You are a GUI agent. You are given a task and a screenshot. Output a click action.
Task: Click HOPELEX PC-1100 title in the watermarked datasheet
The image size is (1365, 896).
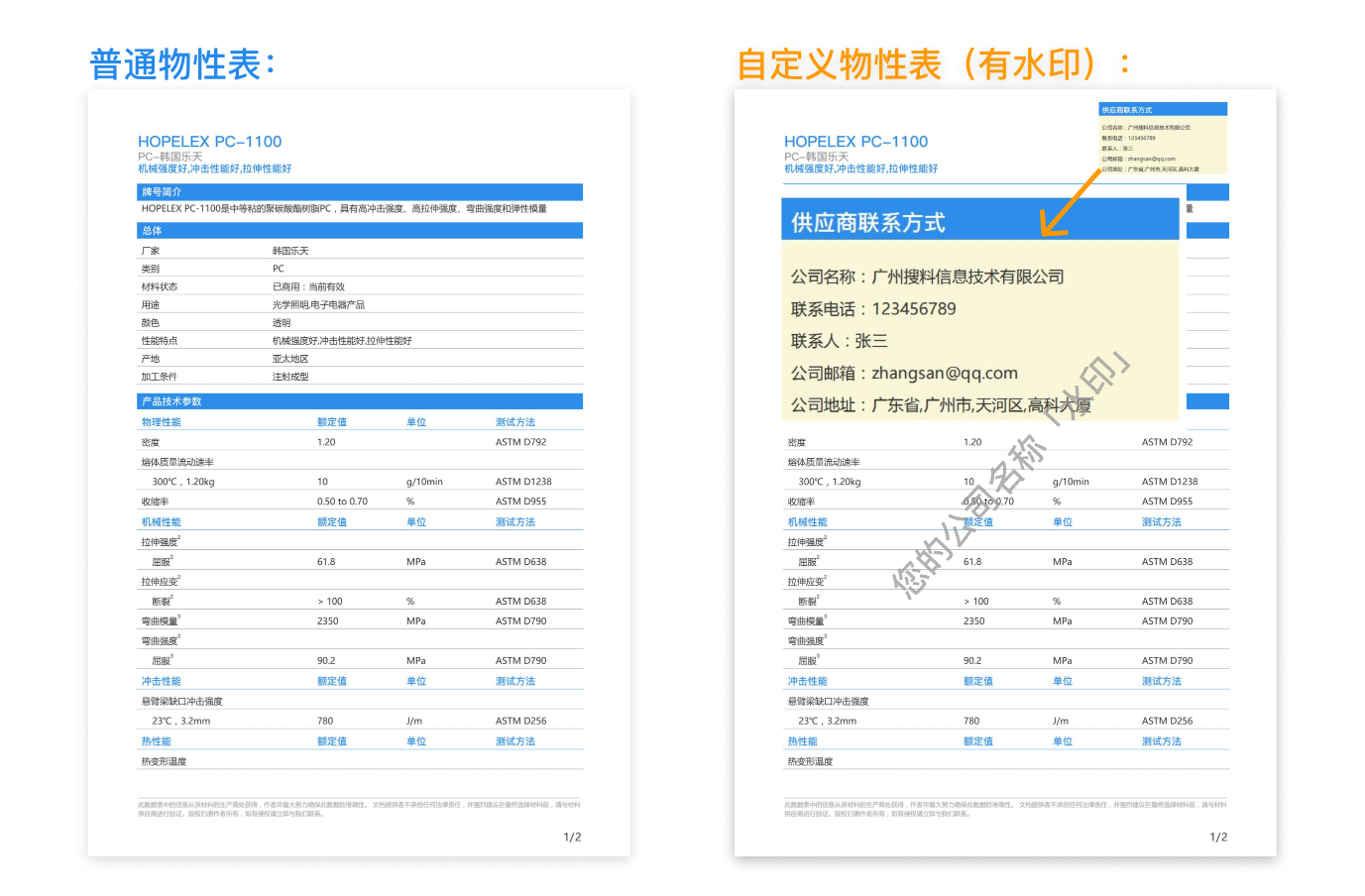pos(856,142)
